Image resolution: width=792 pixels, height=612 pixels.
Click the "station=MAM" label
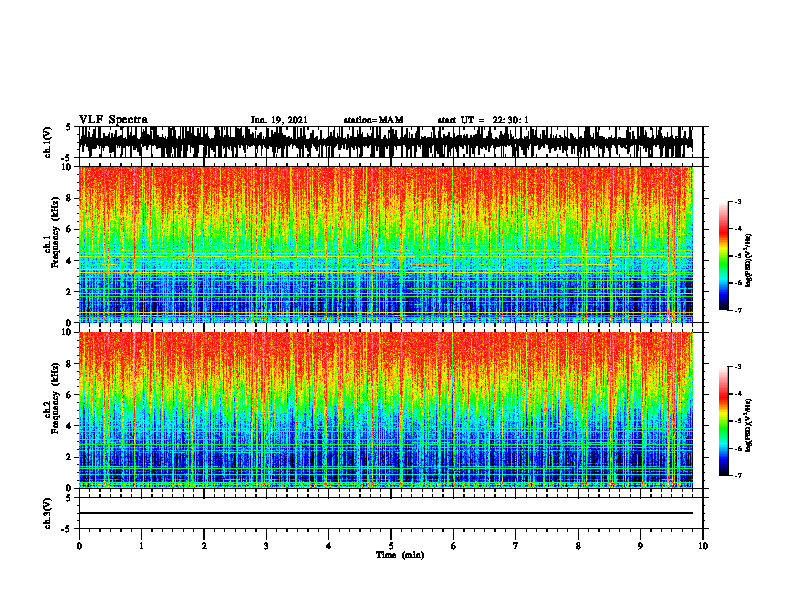coord(373,120)
